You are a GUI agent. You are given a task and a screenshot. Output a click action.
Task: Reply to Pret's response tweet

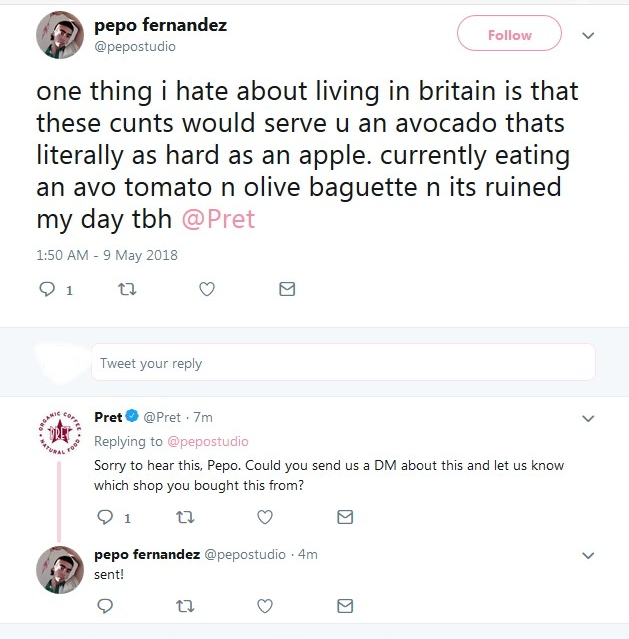point(105,517)
